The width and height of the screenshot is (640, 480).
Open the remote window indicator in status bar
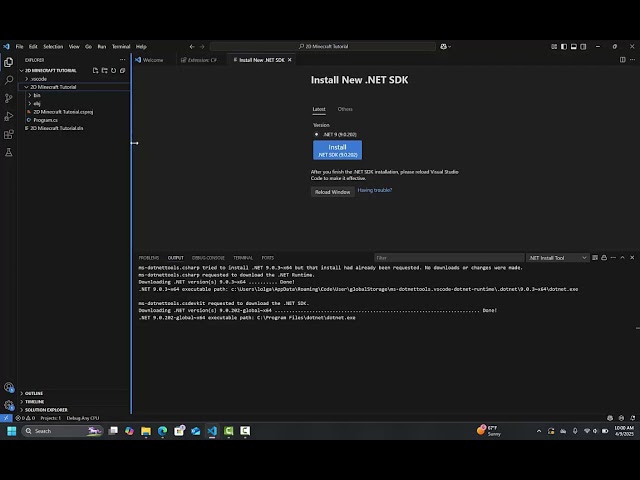6,418
